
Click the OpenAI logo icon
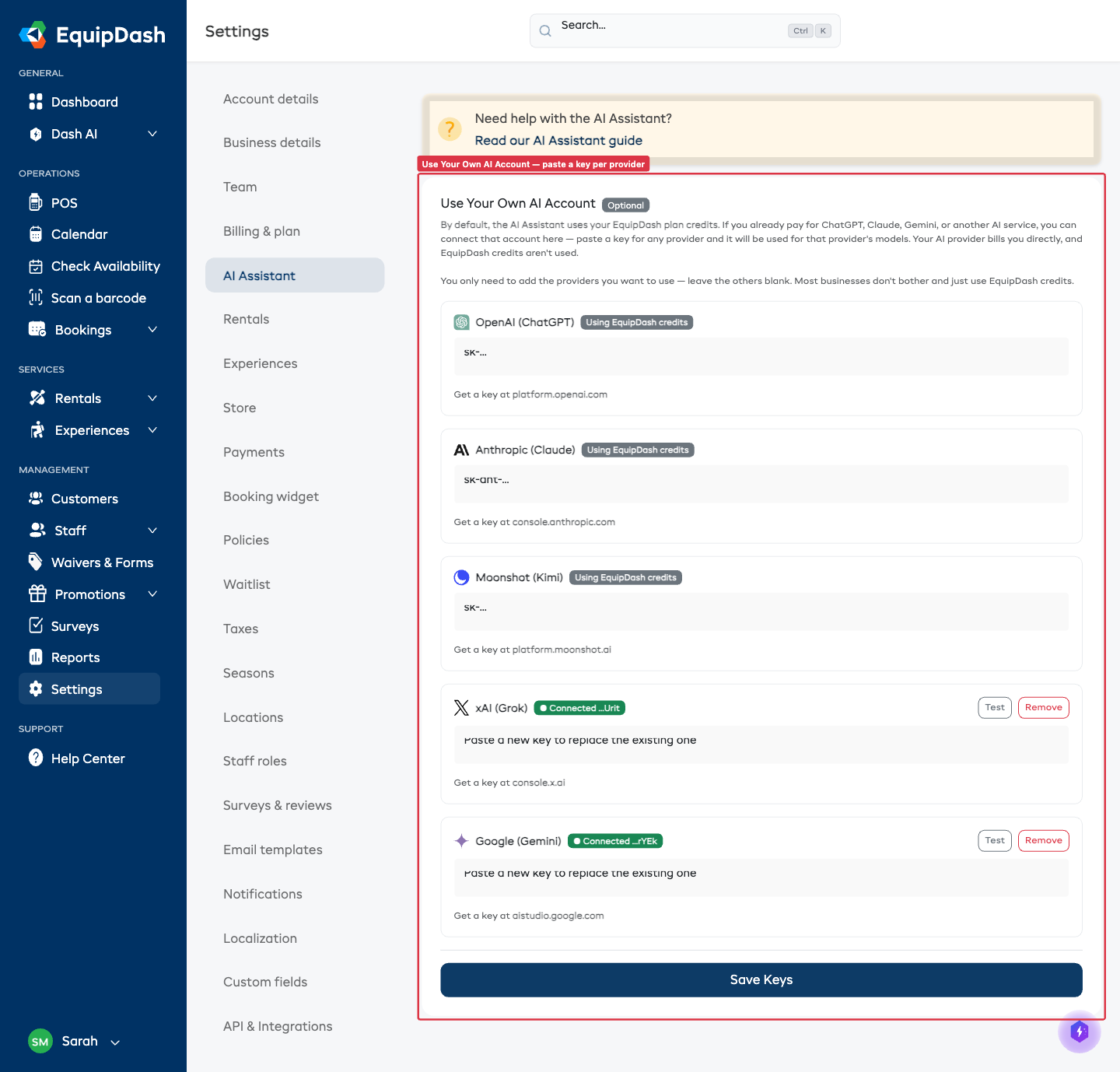461,322
